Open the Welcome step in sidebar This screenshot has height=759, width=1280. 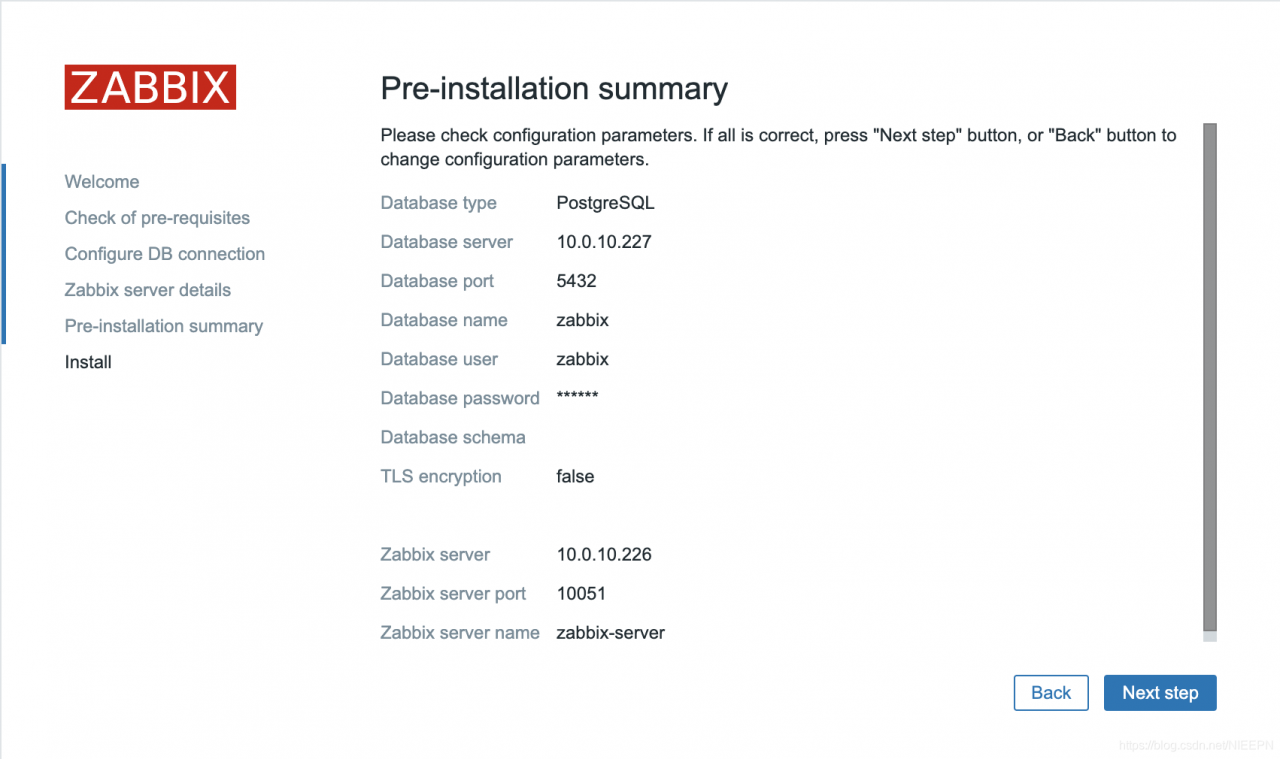click(x=102, y=182)
